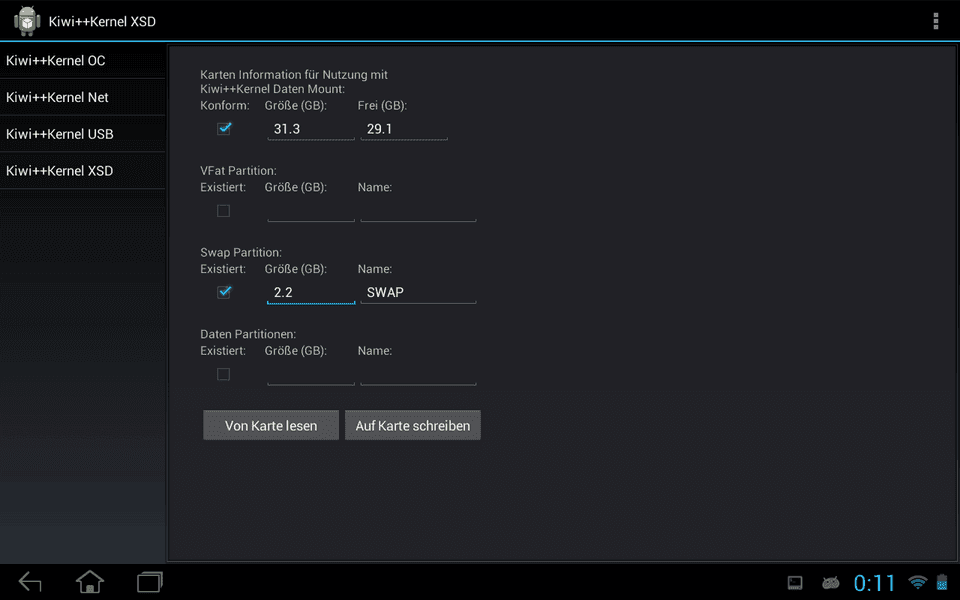
Task: Focus the Frei field showing 29.1
Action: tap(404, 129)
